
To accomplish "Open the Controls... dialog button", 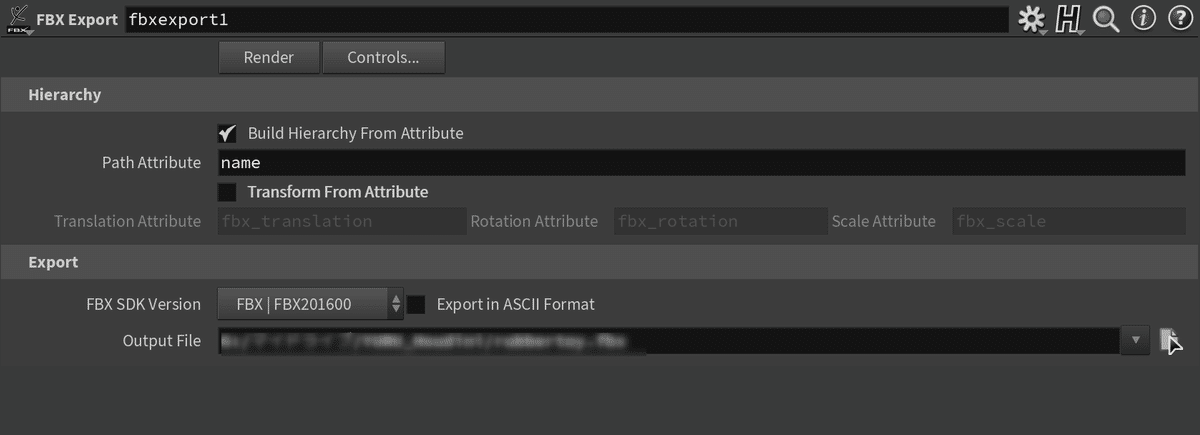I will point(383,57).
